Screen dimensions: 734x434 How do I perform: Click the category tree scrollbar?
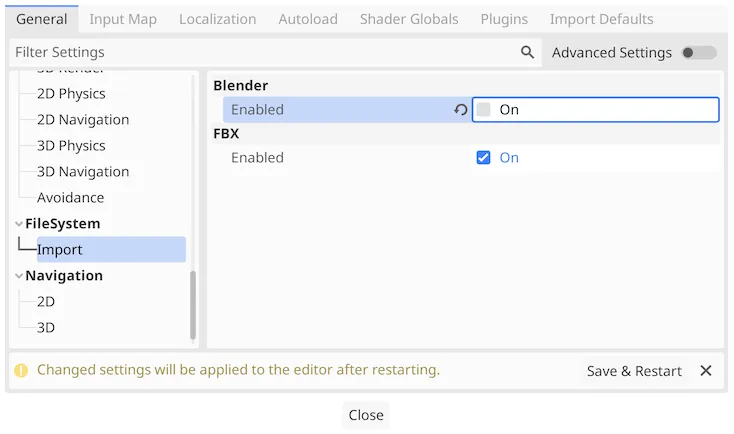coord(193,305)
